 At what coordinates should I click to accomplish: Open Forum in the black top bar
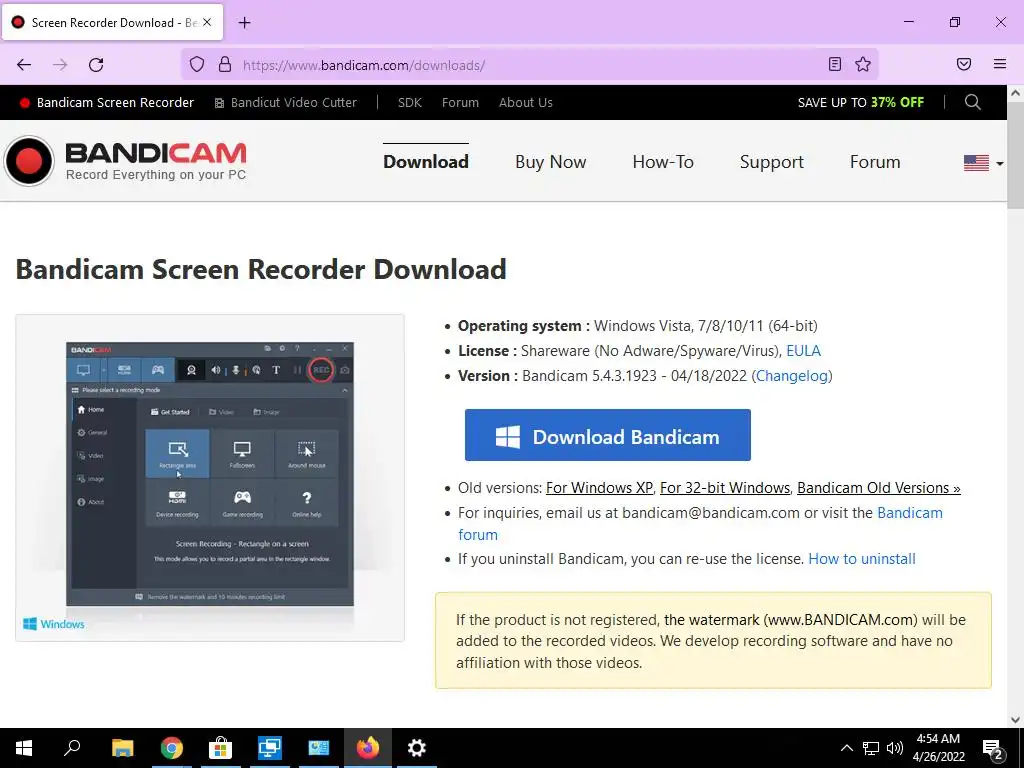click(460, 103)
